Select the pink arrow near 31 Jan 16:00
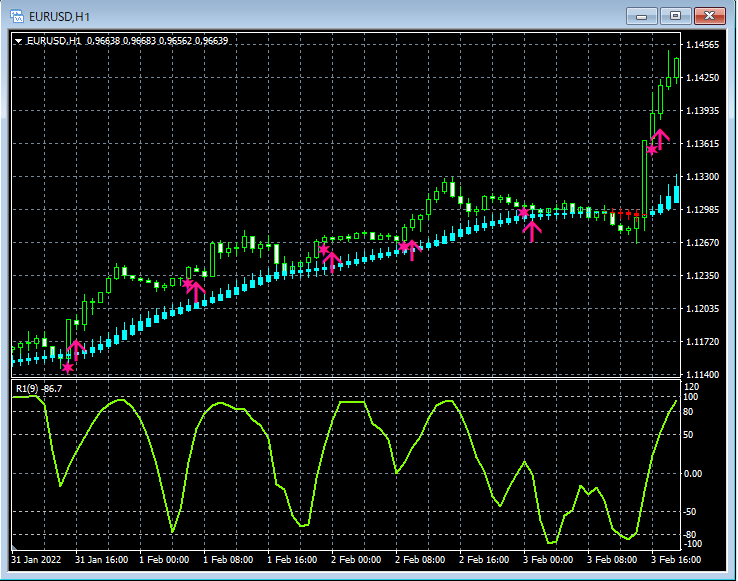The height and width of the screenshot is (581, 738). [76, 349]
